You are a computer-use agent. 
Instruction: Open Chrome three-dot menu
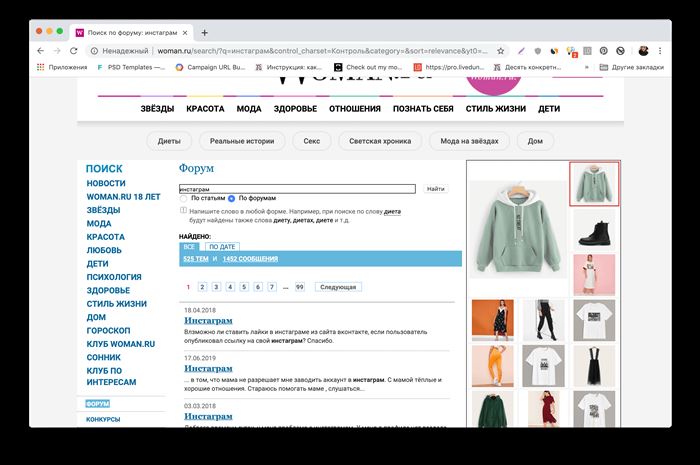(x=660, y=51)
